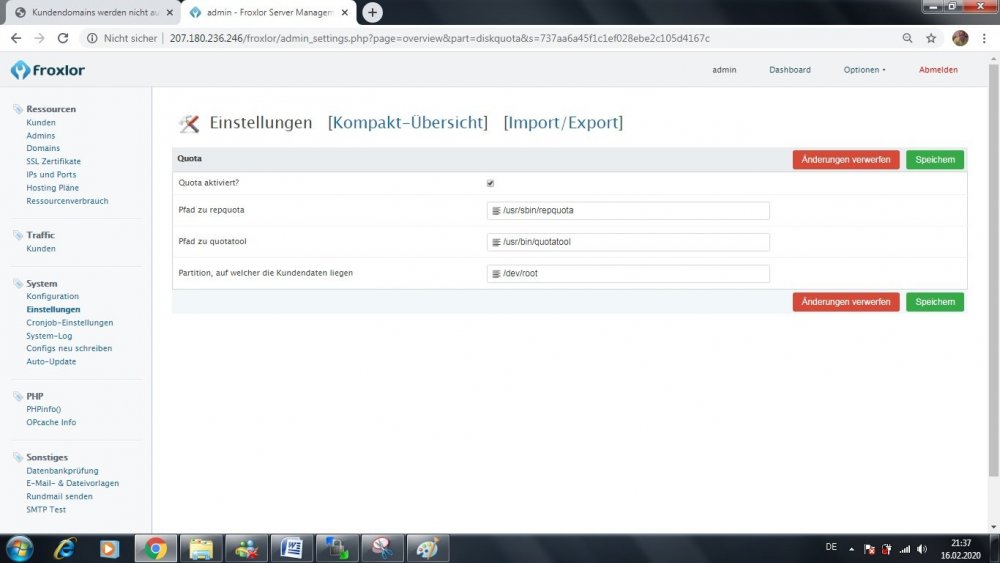The height and width of the screenshot is (563, 1000).
Task: Bookmark page using star icon
Action: coord(931,38)
